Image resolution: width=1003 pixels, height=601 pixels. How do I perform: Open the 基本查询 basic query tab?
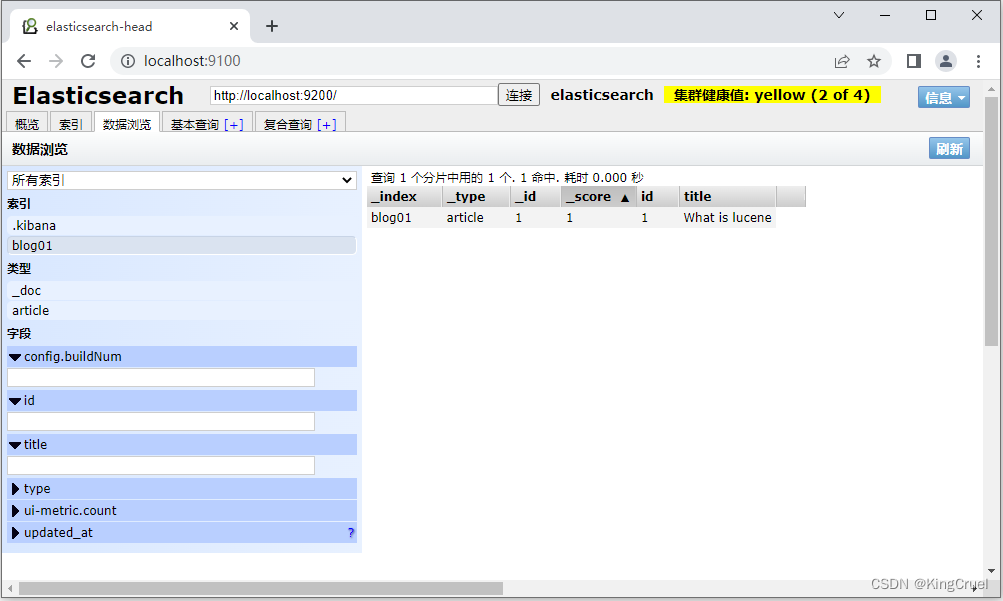195,125
